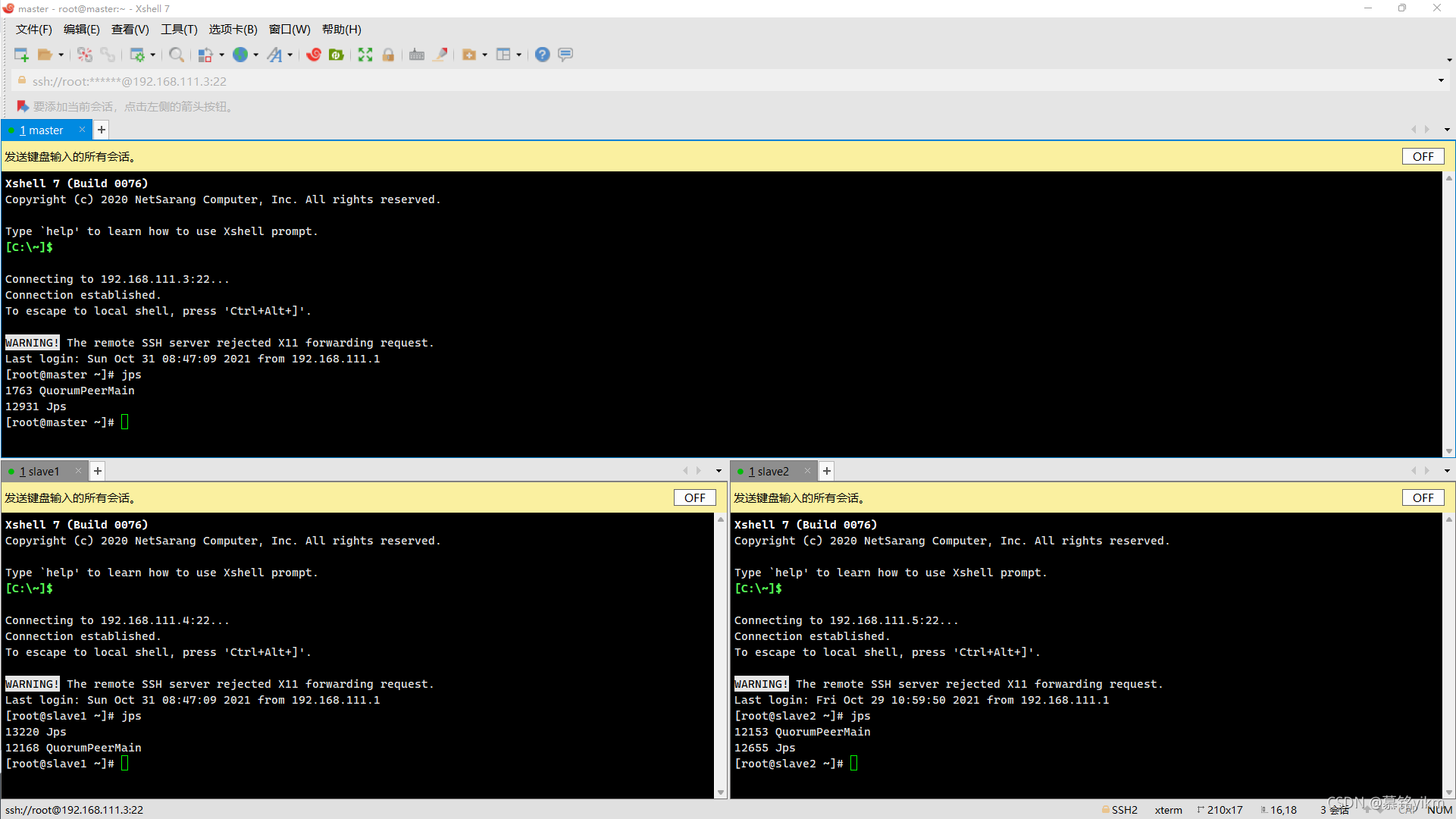Click the magnifier Find icon
This screenshot has height=819, width=1456.
(x=176, y=55)
